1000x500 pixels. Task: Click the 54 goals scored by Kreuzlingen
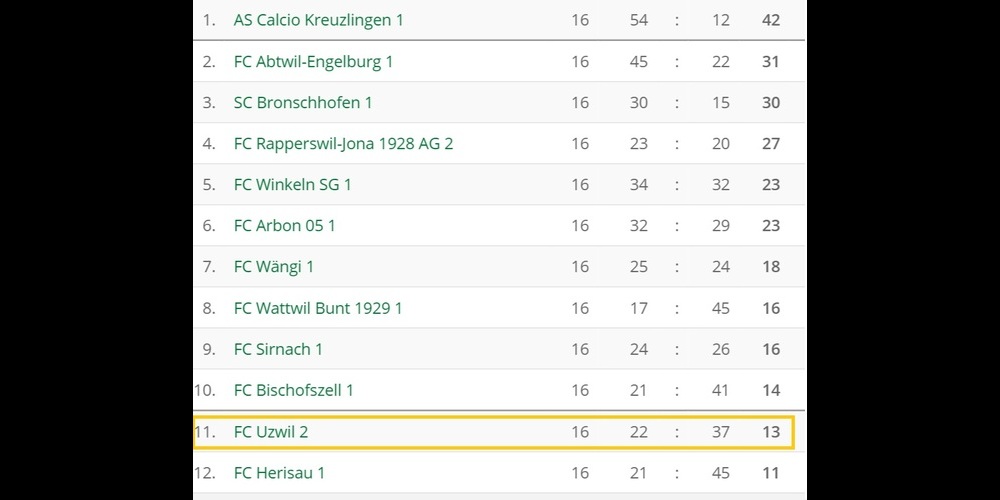638,20
